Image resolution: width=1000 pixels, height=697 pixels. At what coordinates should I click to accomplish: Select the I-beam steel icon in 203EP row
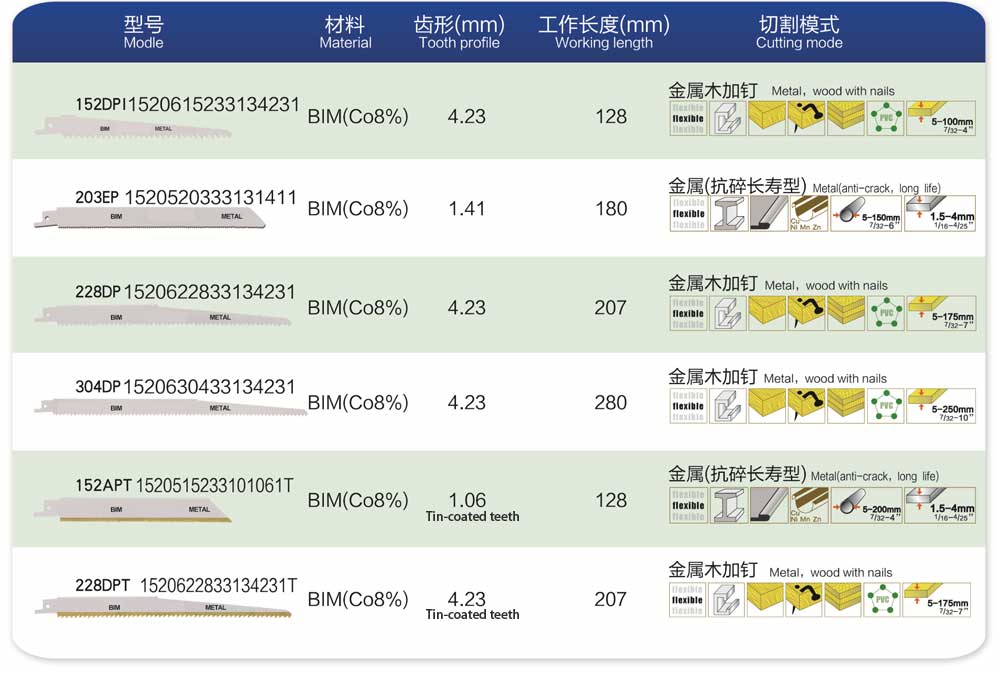(x=727, y=213)
